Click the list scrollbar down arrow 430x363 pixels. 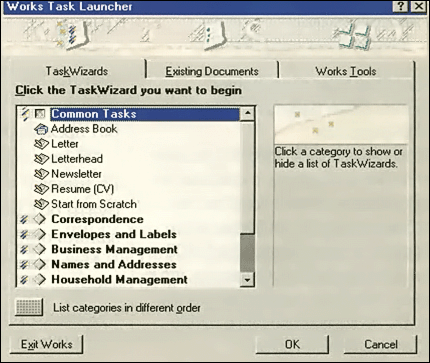[x=247, y=280]
